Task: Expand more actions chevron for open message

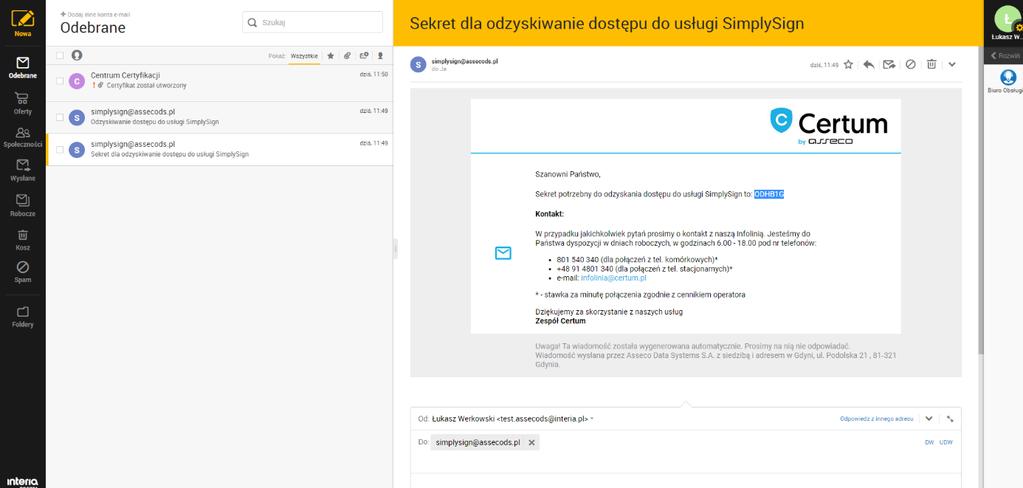Action: click(952, 65)
